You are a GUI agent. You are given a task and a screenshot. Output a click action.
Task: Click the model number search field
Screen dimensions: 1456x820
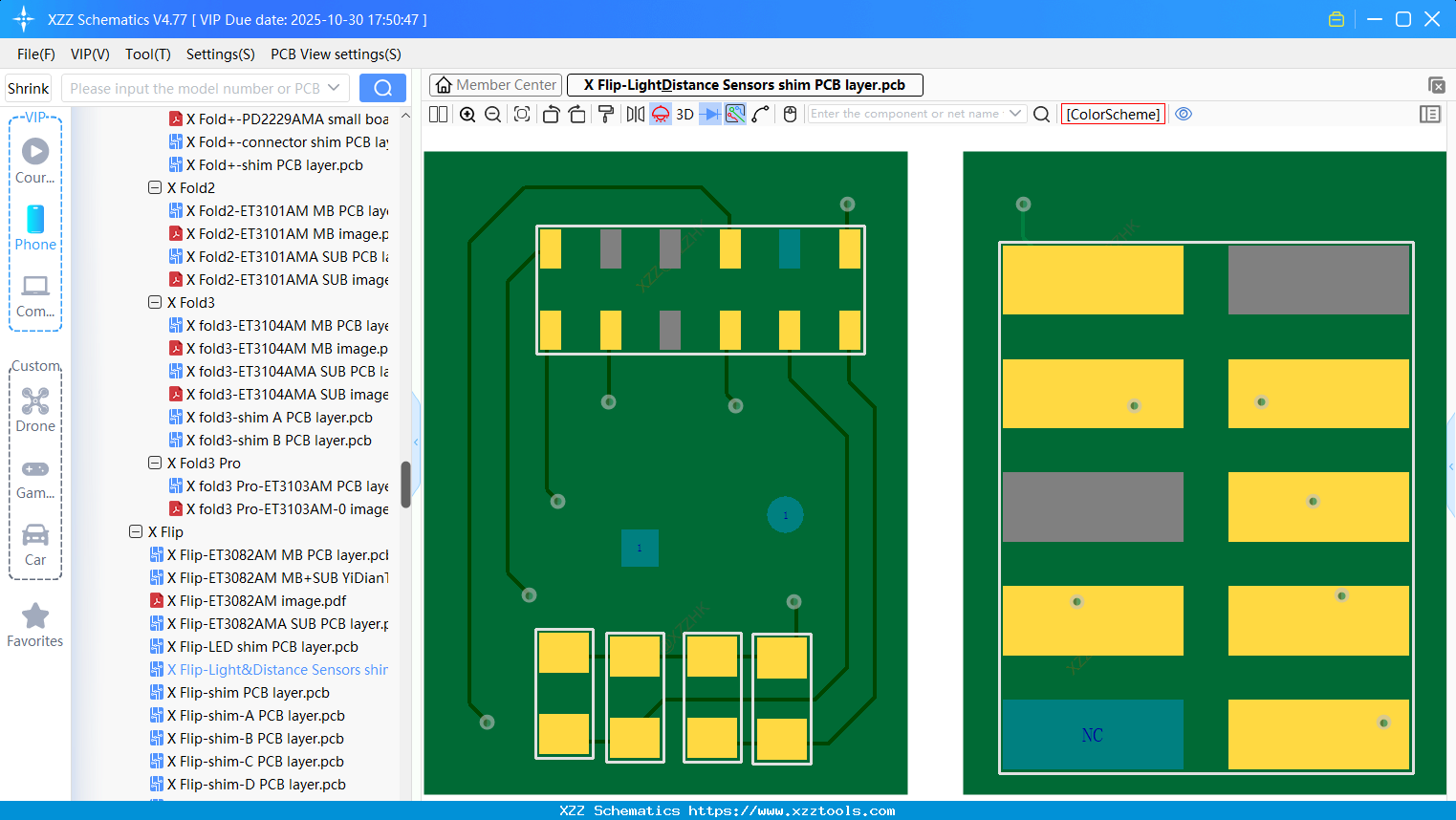(201, 87)
